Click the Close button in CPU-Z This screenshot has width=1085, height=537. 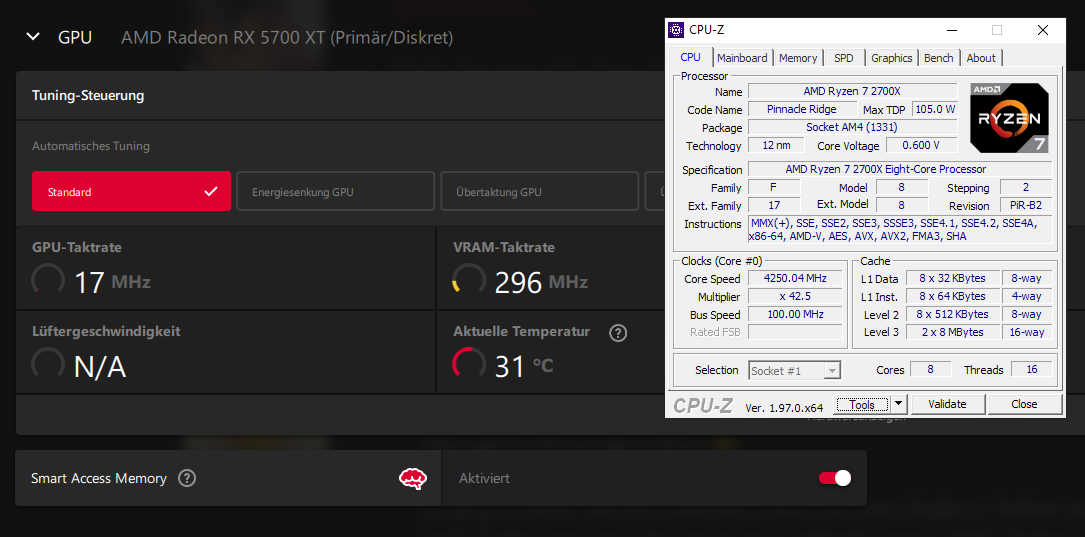1024,404
